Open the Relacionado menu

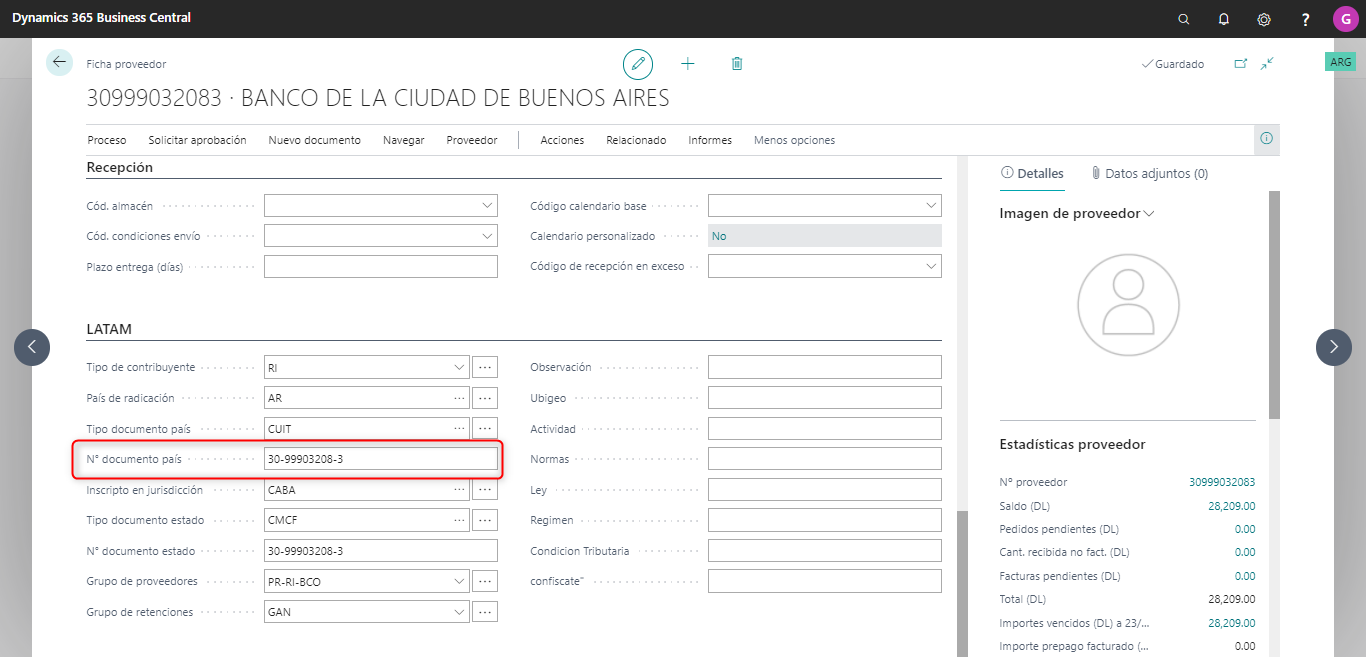point(636,140)
